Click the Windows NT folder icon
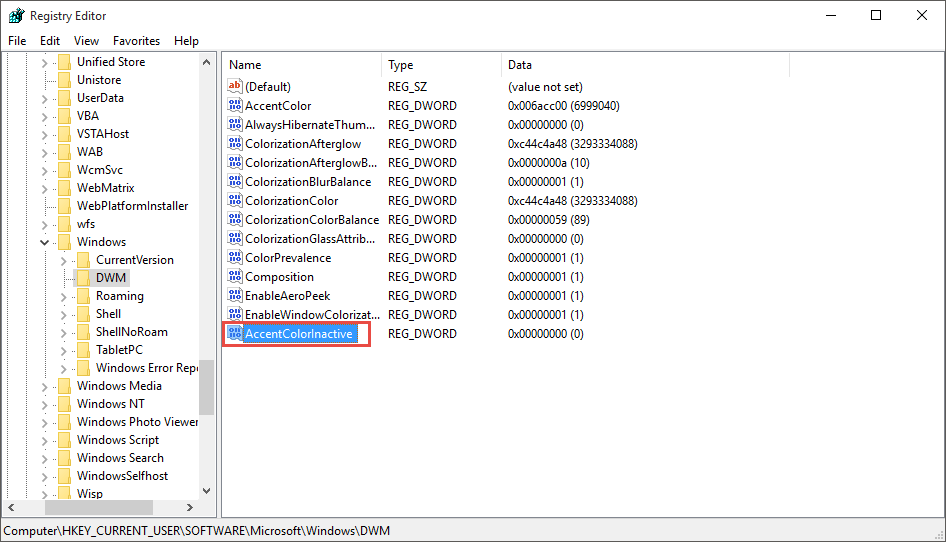 tap(65, 404)
